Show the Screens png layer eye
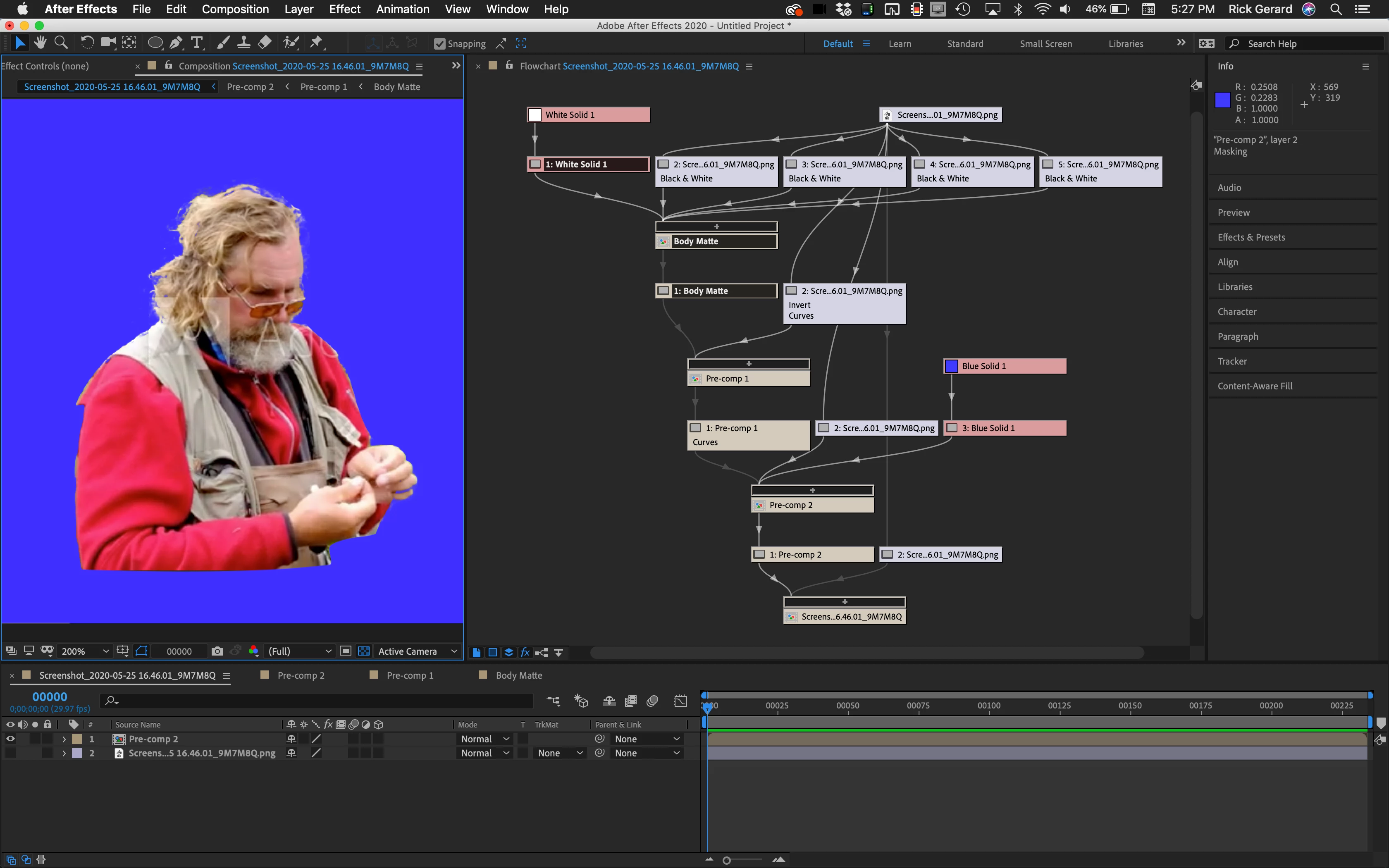1389x868 pixels. 10,753
